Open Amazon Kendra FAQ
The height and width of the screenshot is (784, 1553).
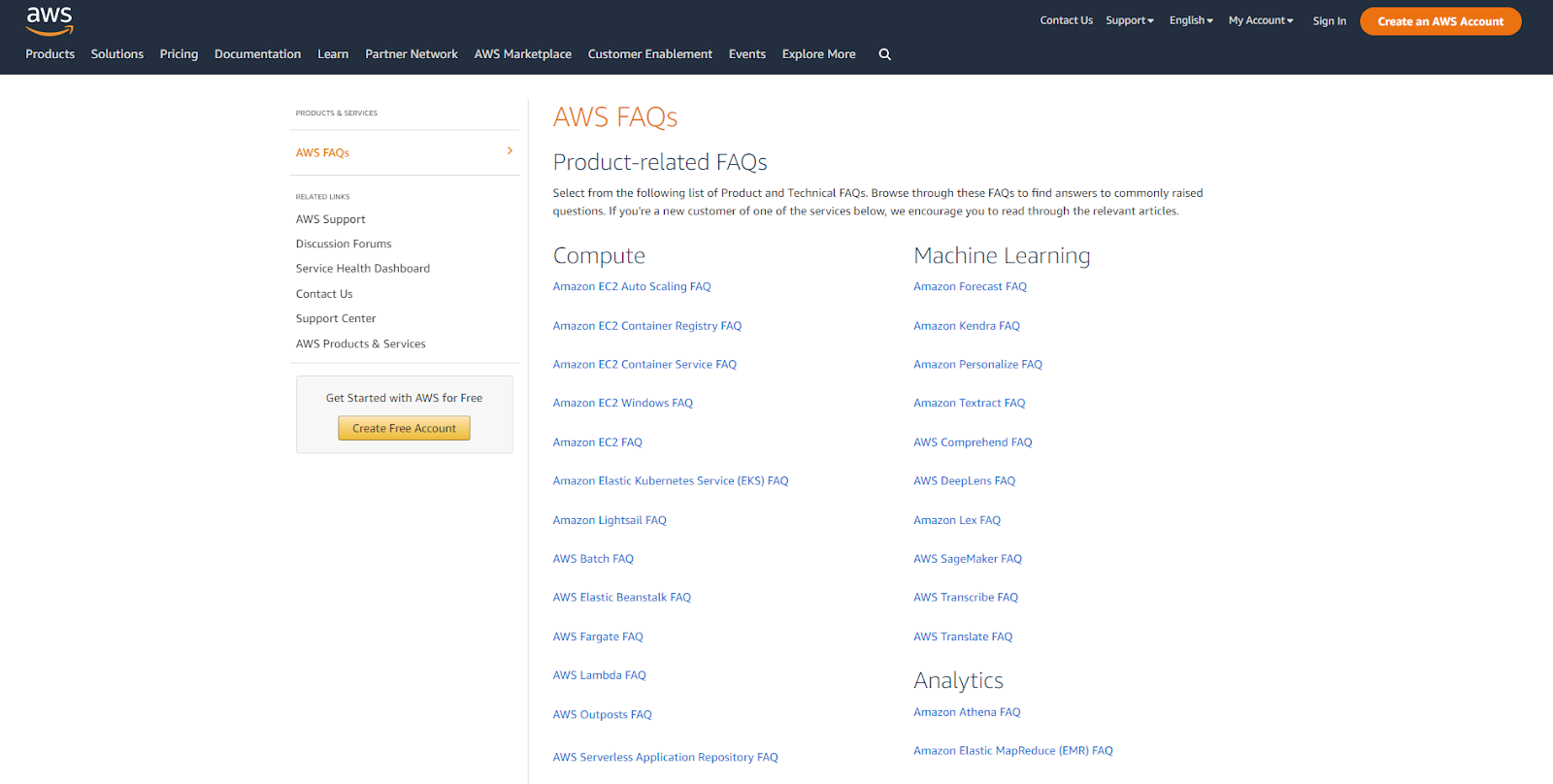coord(967,326)
